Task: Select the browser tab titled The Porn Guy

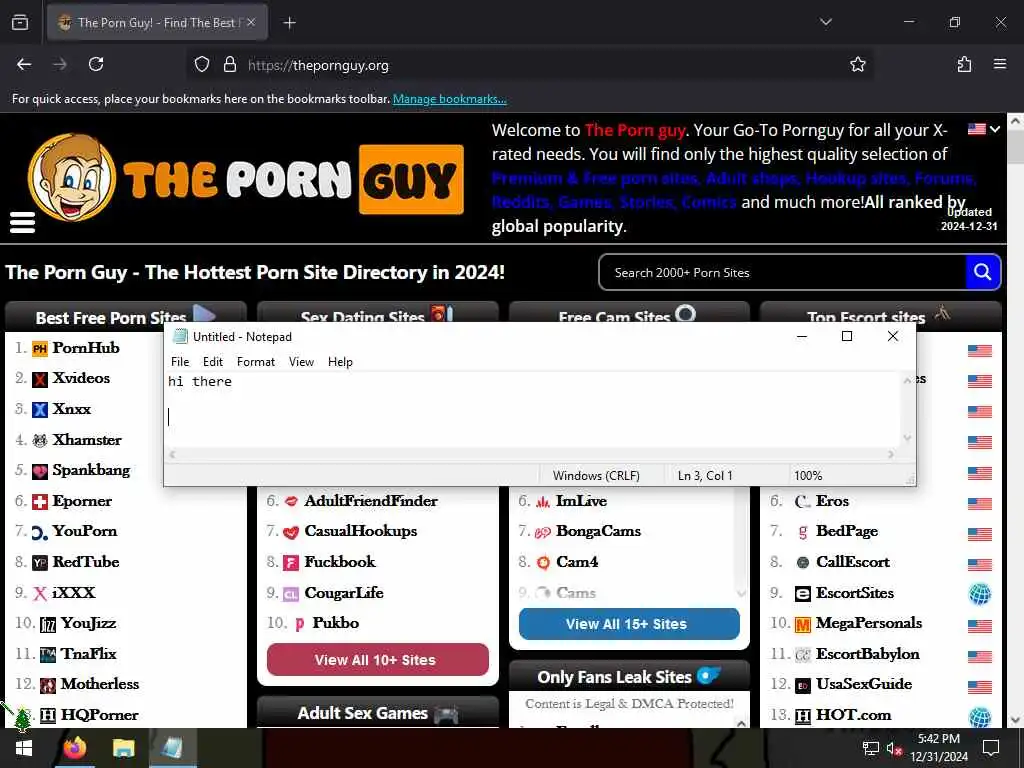Action: click(157, 23)
